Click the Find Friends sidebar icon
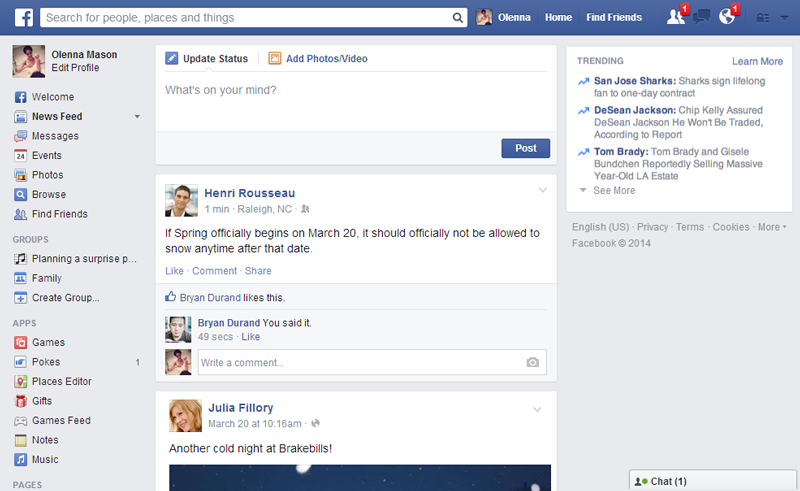The width and height of the screenshot is (800, 491). point(20,214)
